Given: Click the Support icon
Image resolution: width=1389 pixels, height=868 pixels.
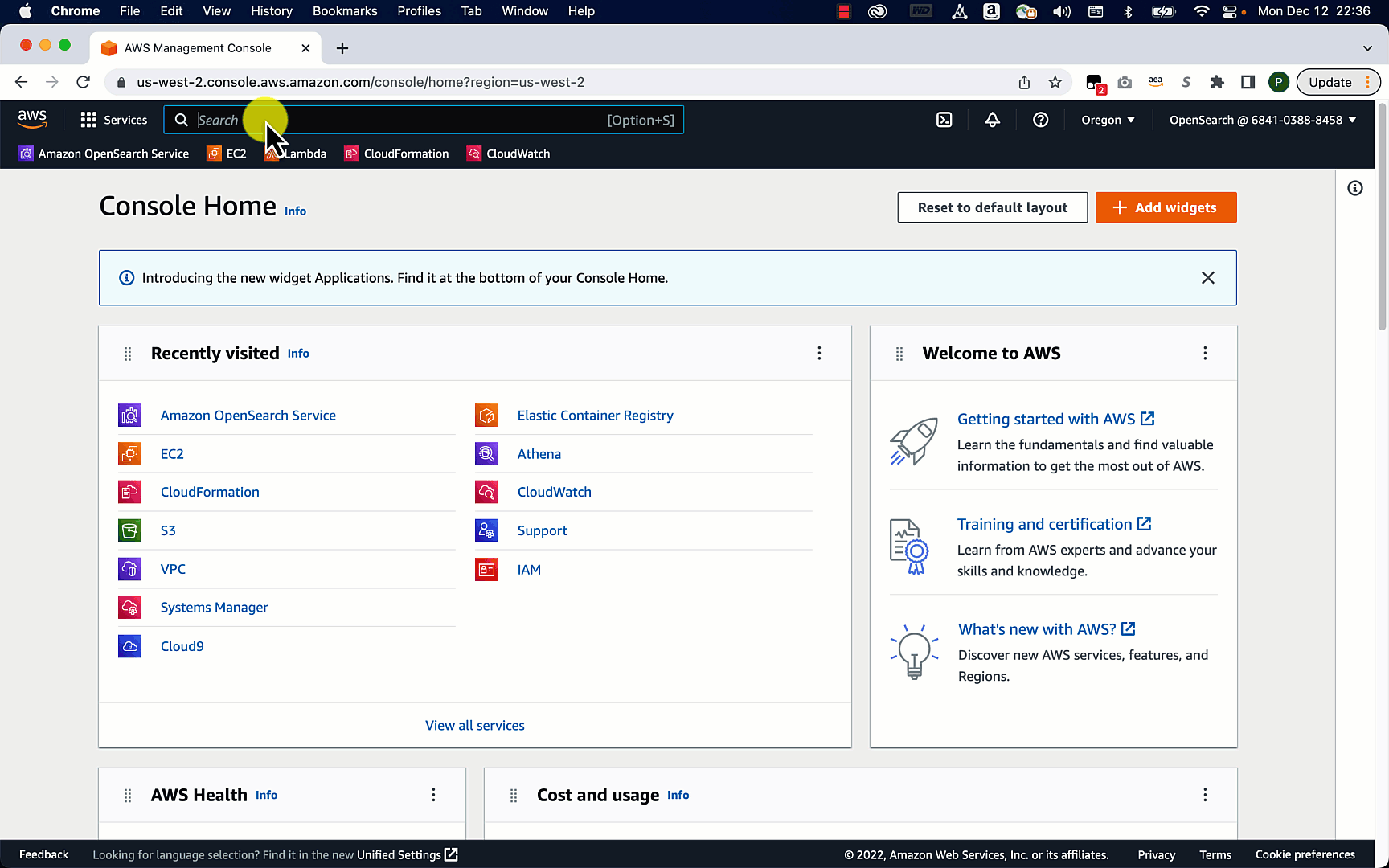Looking at the screenshot, I should click(x=486, y=530).
